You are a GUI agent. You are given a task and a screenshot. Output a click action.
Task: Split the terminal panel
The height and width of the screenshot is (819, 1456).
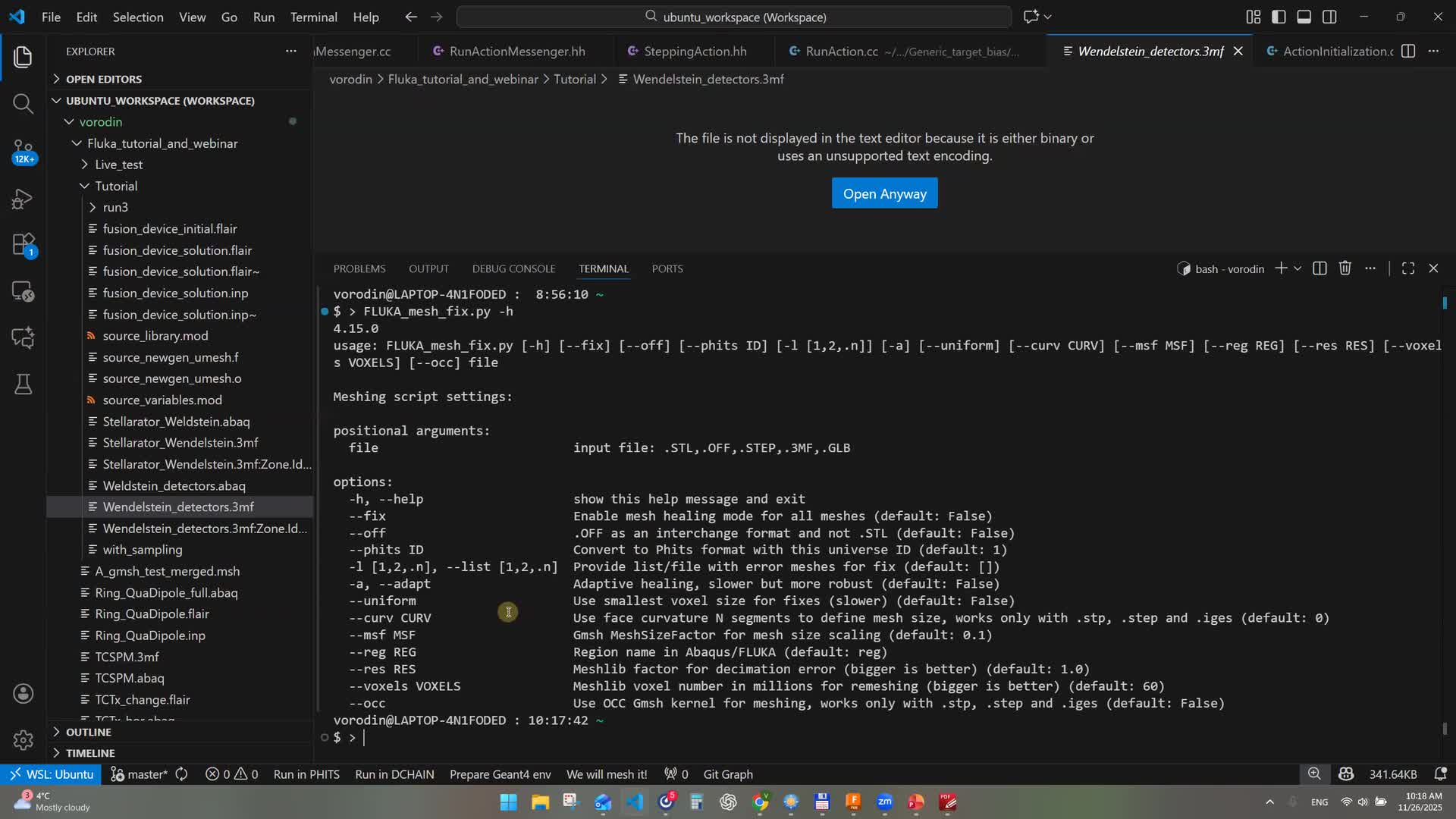click(x=1319, y=268)
